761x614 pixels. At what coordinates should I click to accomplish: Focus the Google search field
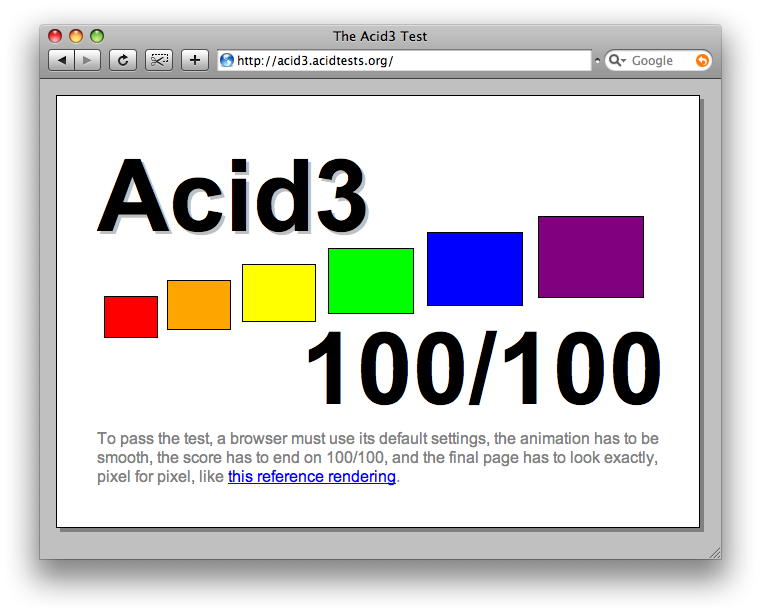658,60
